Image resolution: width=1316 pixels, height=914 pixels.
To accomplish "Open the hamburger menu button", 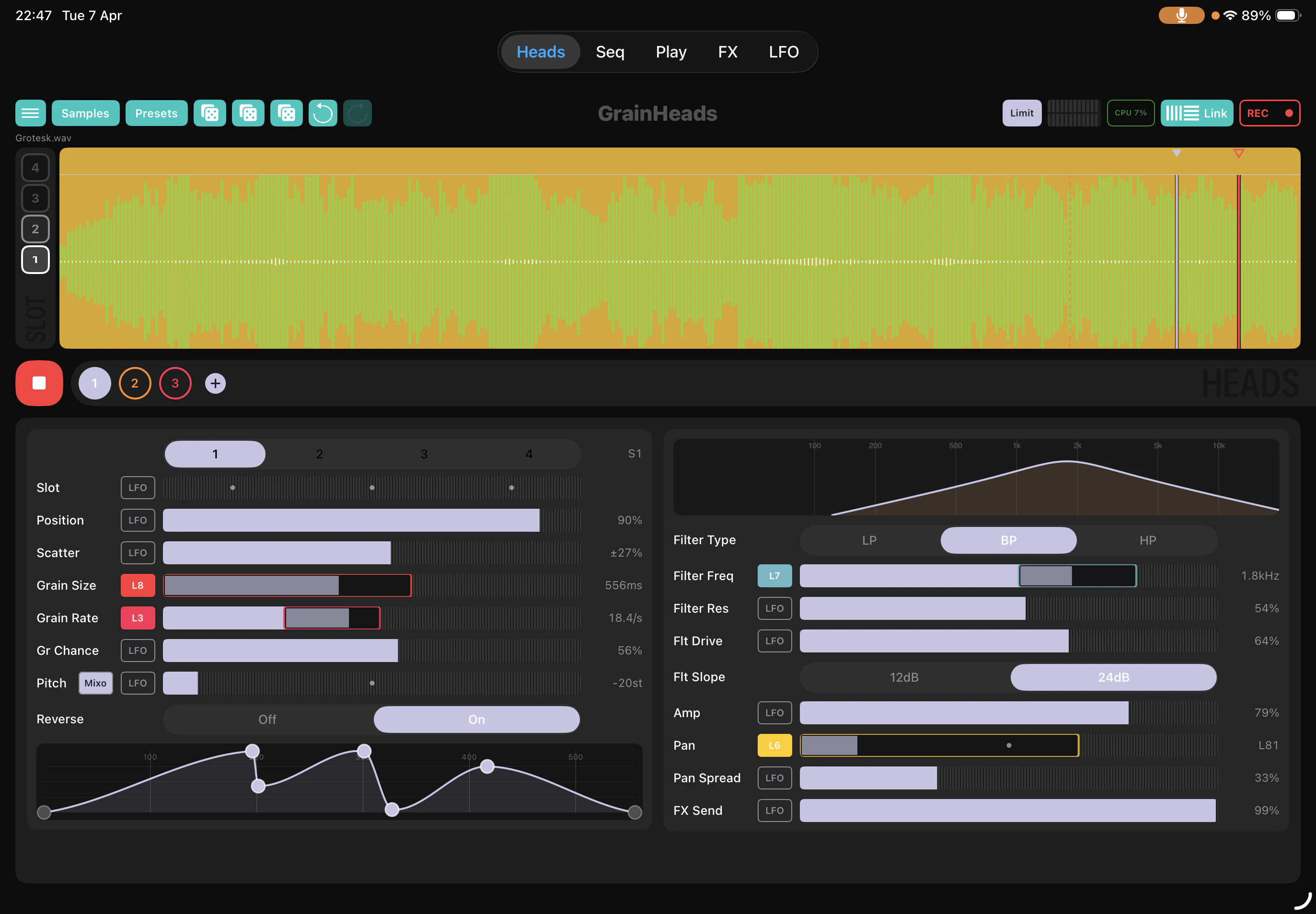I will click(x=30, y=114).
